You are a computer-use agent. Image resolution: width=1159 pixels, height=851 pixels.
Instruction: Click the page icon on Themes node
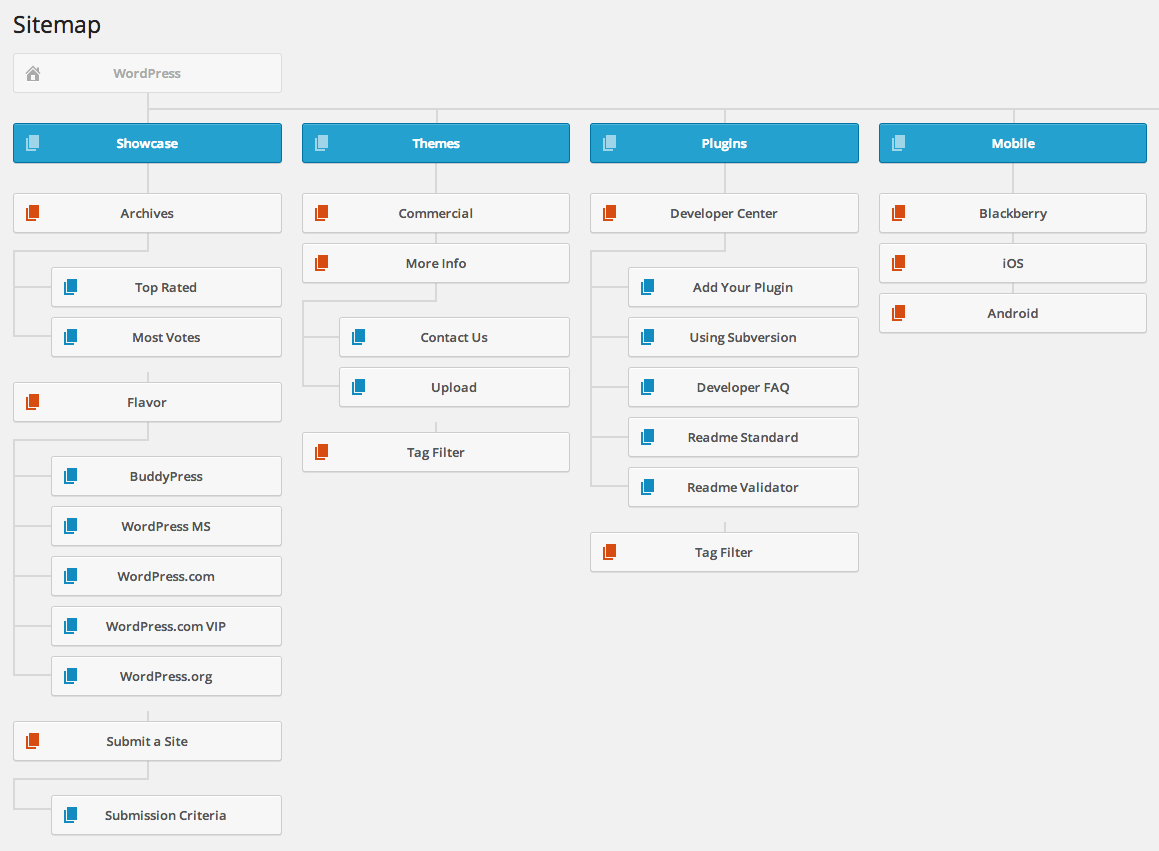click(x=322, y=143)
